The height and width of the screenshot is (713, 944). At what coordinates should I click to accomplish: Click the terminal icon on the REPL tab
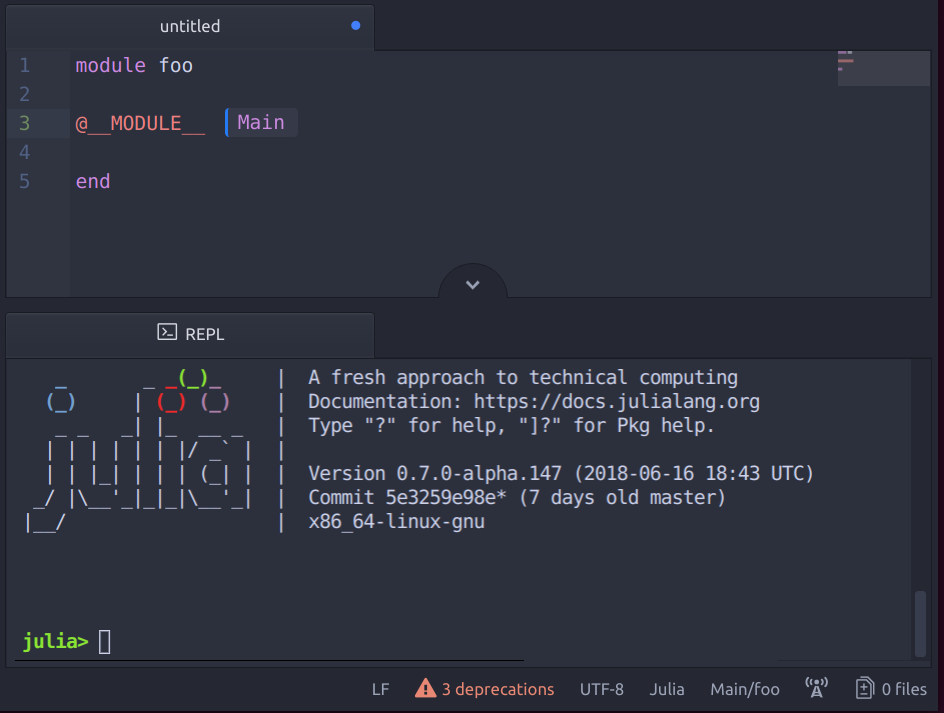pyautogui.click(x=168, y=334)
